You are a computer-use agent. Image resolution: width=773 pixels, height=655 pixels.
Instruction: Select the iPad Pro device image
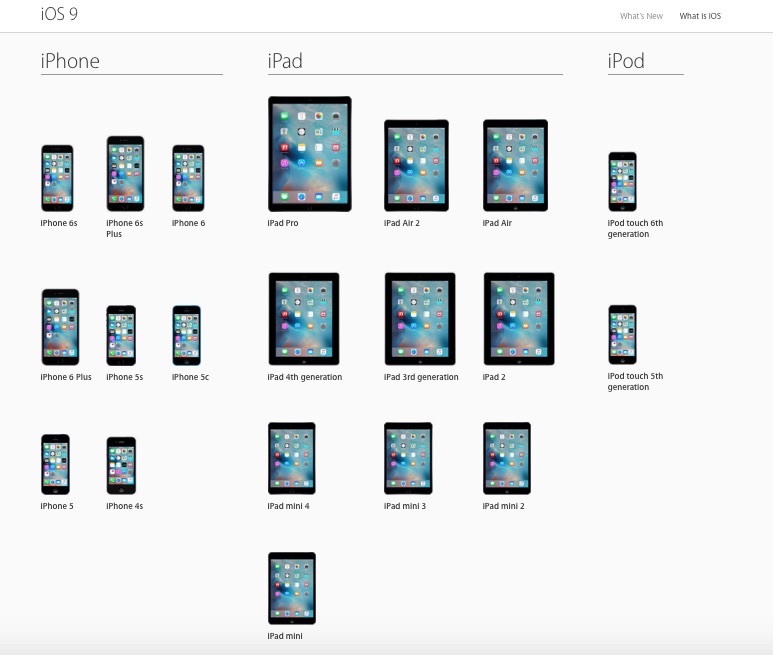point(310,154)
